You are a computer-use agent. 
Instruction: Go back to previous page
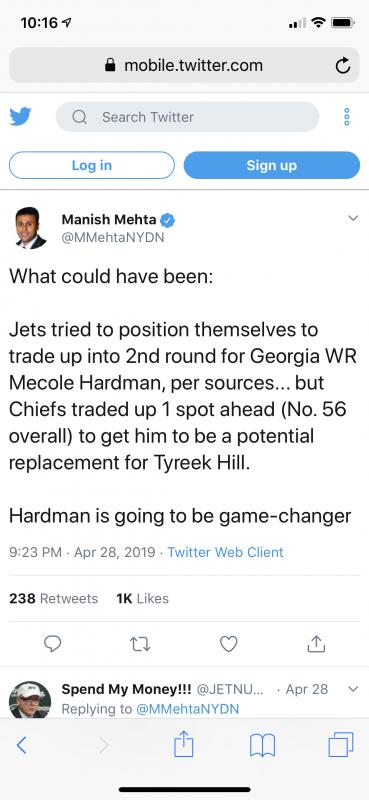click(21, 745)
